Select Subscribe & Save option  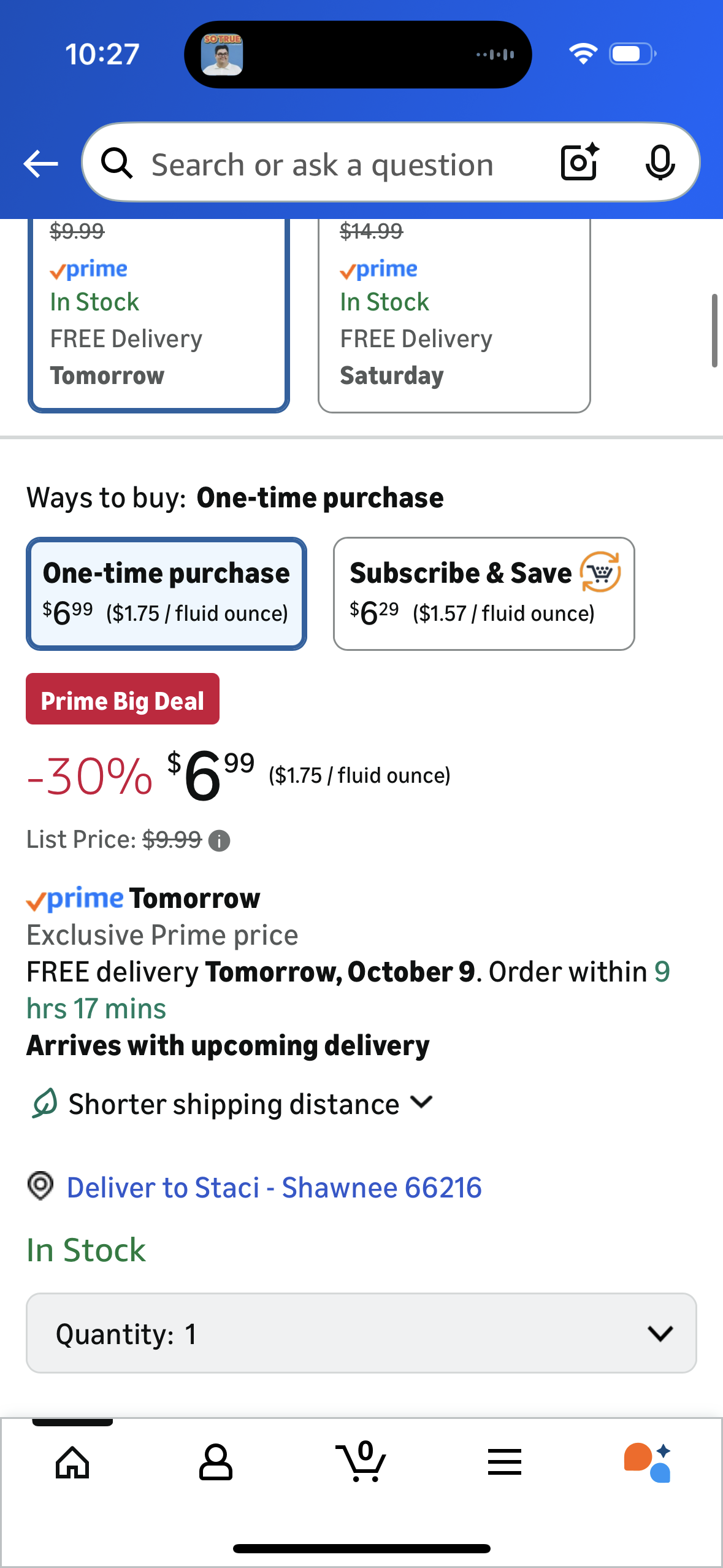click(483, 593)
